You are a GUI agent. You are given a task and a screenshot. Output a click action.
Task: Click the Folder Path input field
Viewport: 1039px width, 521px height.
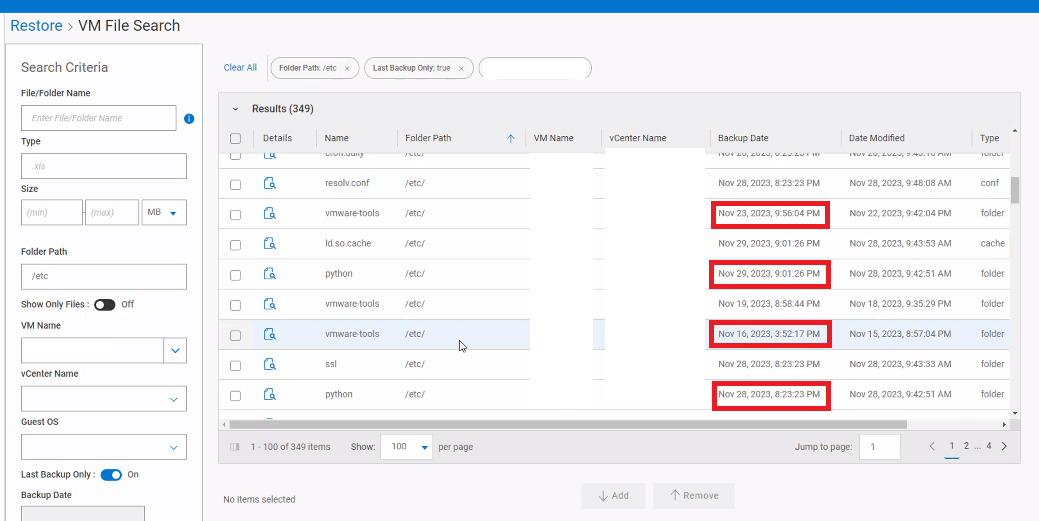point(103,277)
